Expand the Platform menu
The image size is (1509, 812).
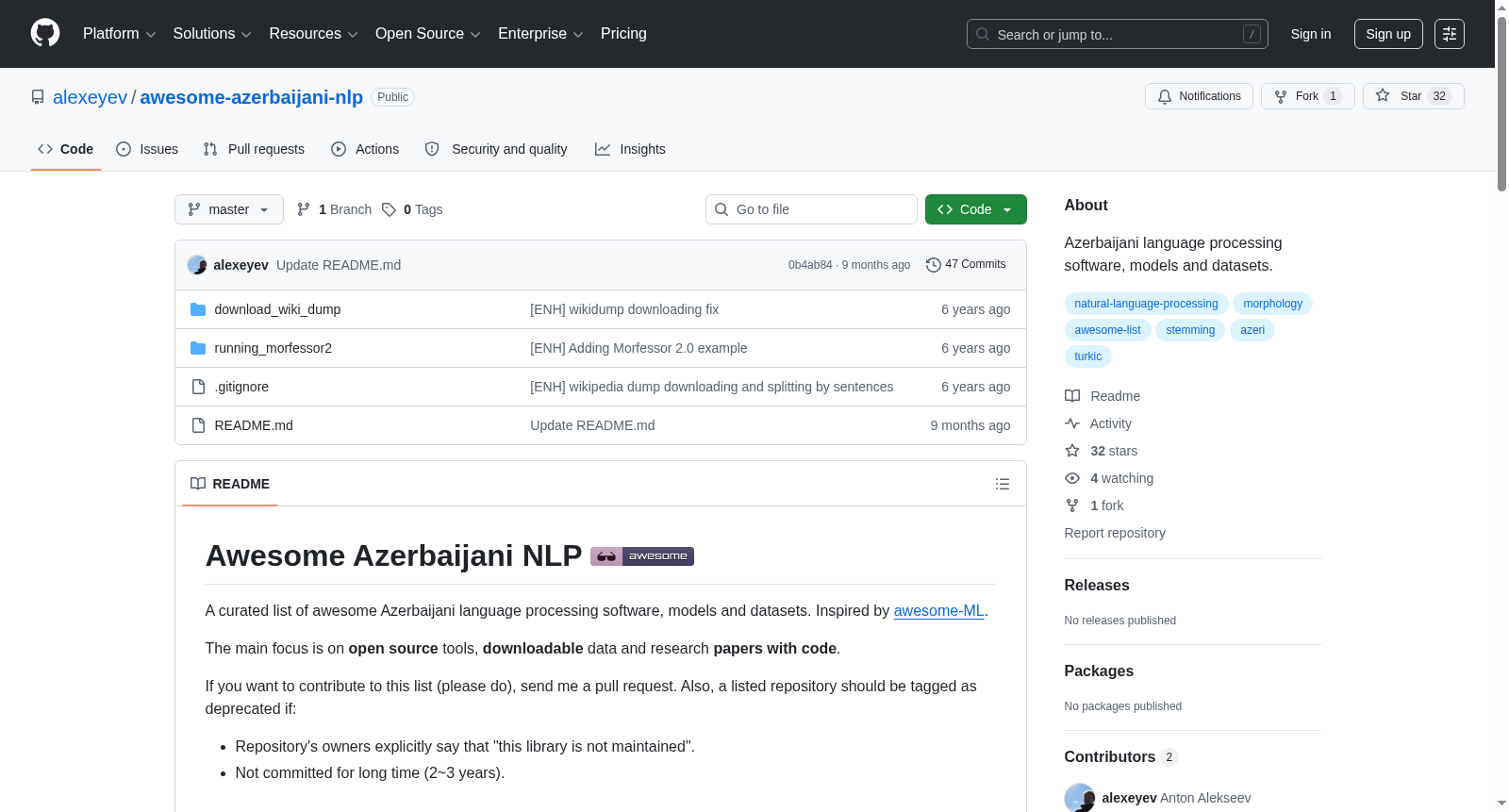pos(119,34)
